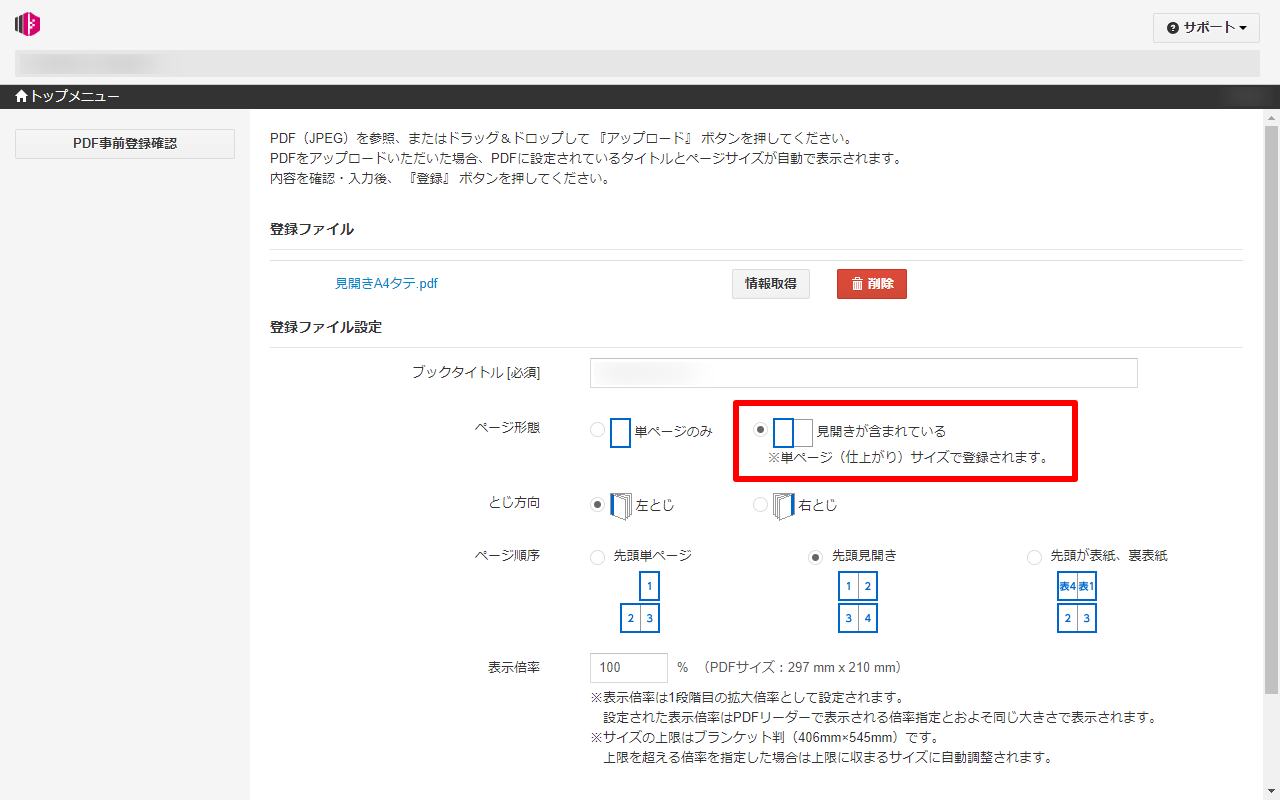Select the 右とじ radio button
Screen dimensions: 1280x800
tap(761, 505)
